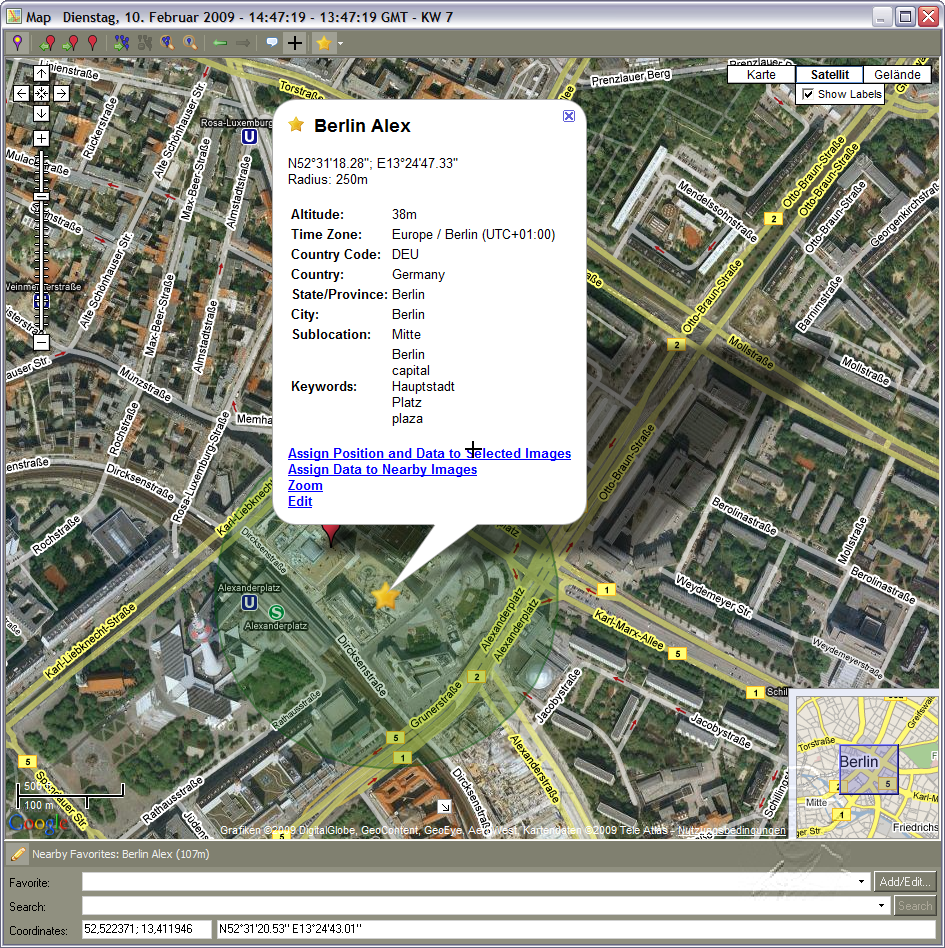Close the Berlin Alex info balloon
This screenshot has height=948, width=945.
(x=569, y=116)
